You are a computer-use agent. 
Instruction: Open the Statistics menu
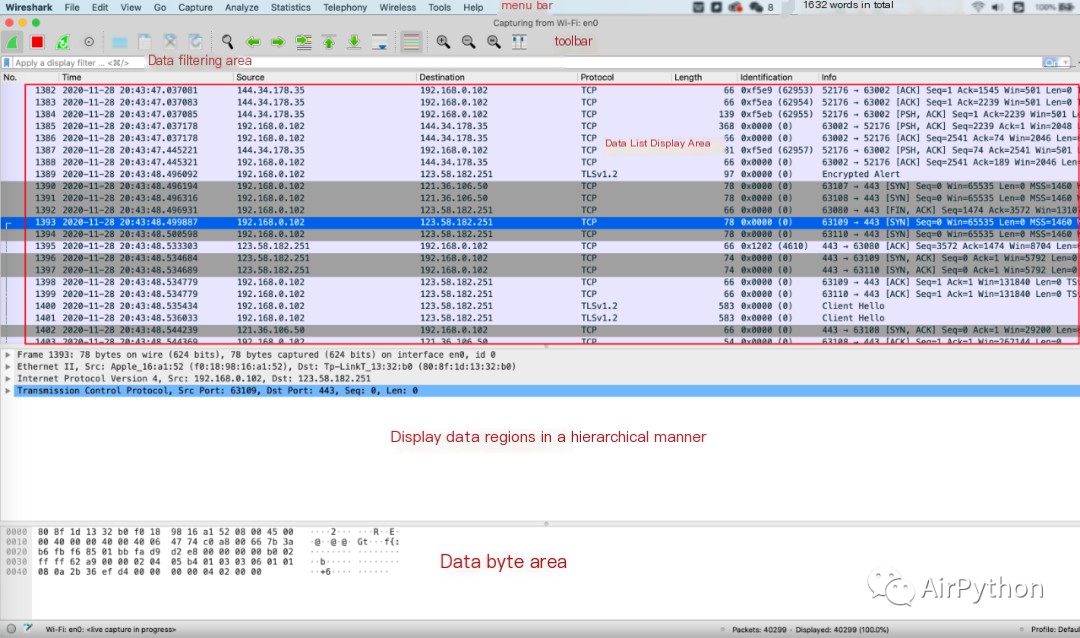click(291, 7)
